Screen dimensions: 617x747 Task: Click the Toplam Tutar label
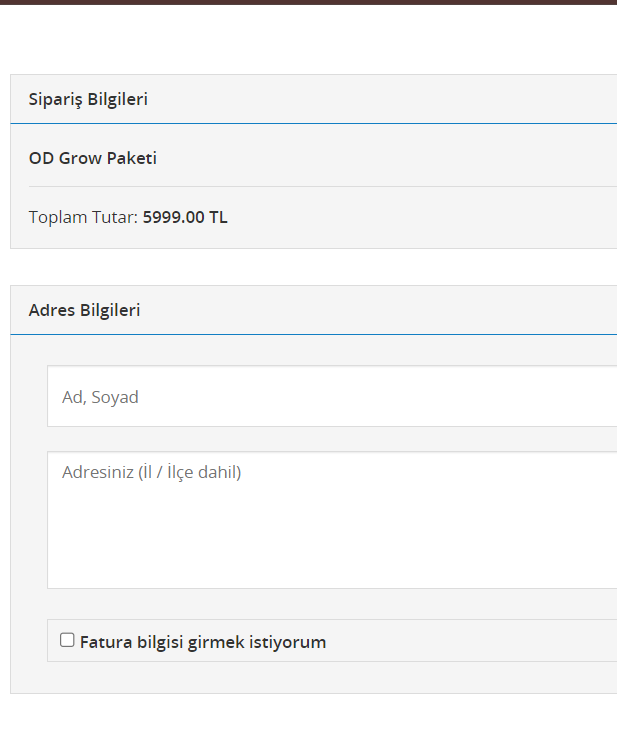[x=83, y=217]
